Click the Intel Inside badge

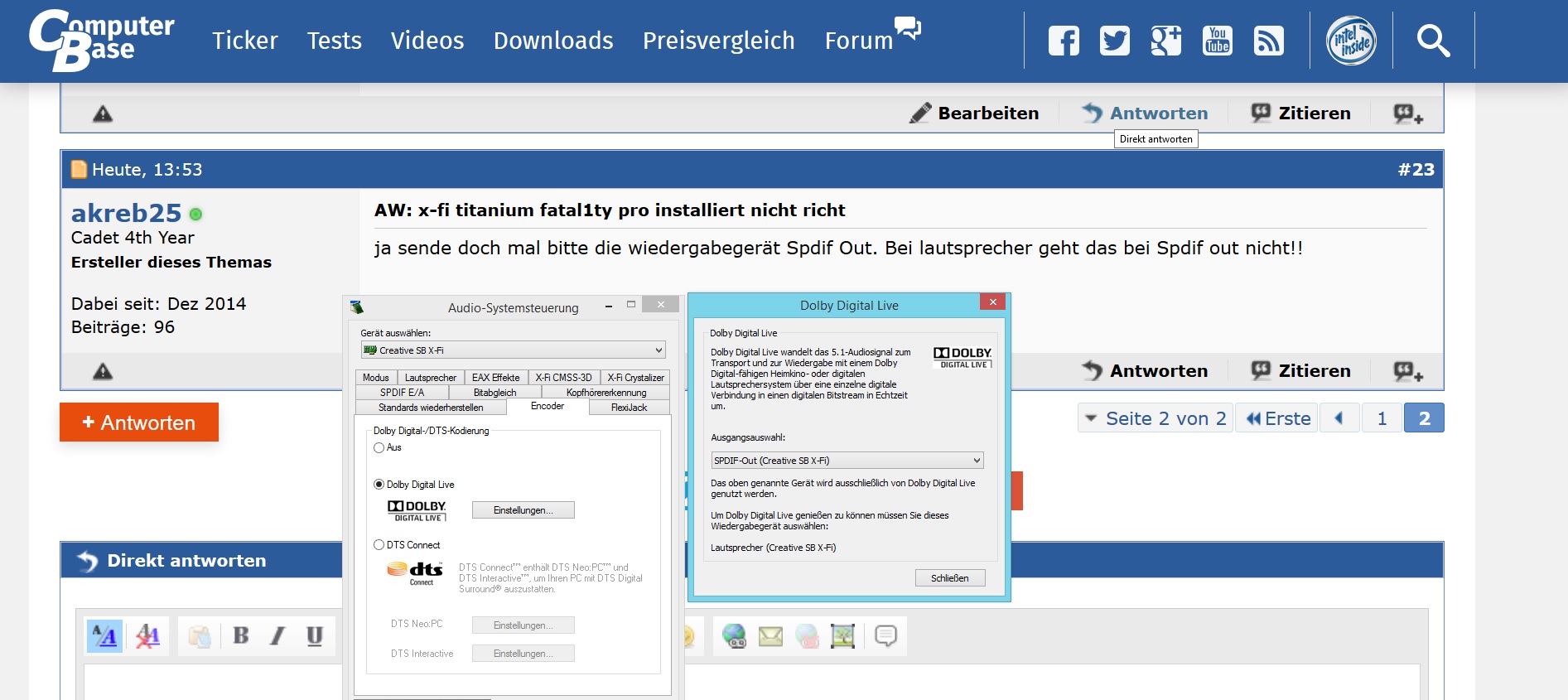click(1351, 41)
